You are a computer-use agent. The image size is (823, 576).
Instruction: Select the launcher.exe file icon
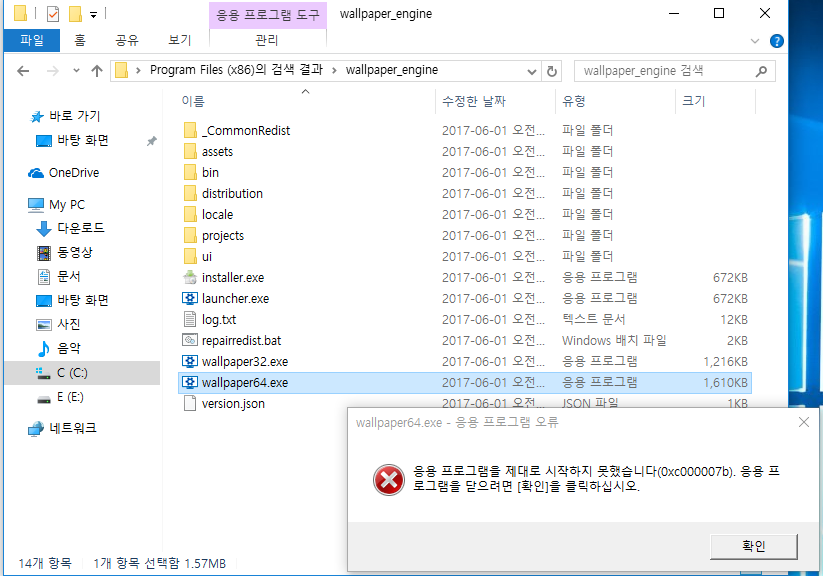[x=189, y=298]
